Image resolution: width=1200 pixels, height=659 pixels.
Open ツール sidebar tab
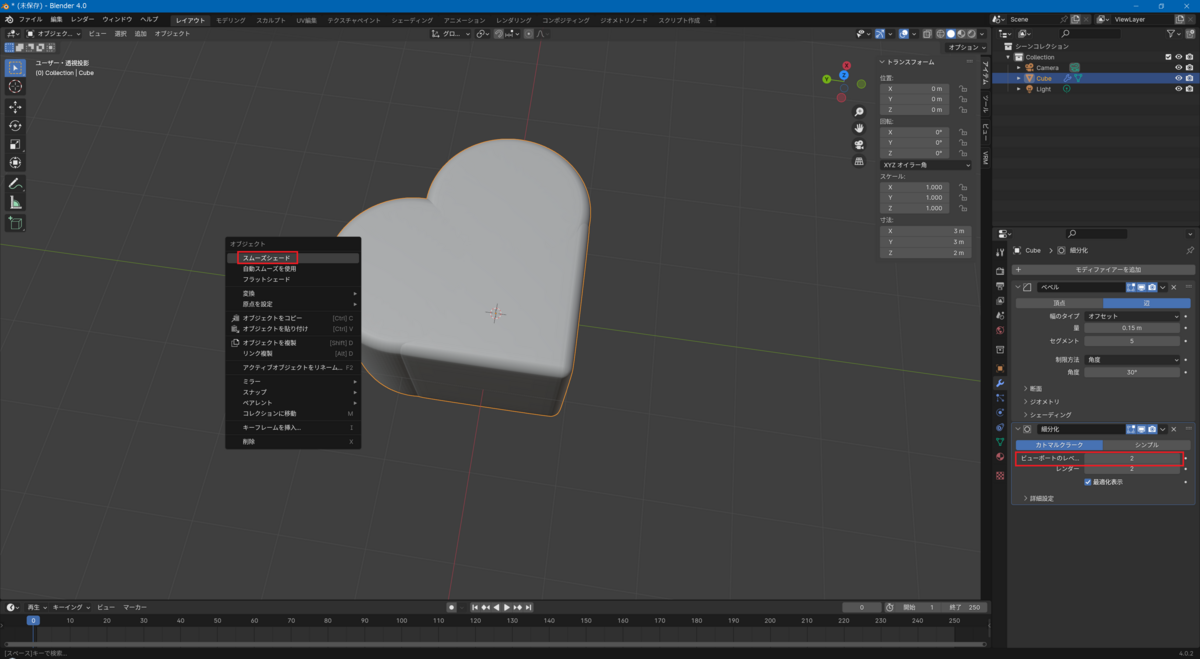(x=985, y=102)
